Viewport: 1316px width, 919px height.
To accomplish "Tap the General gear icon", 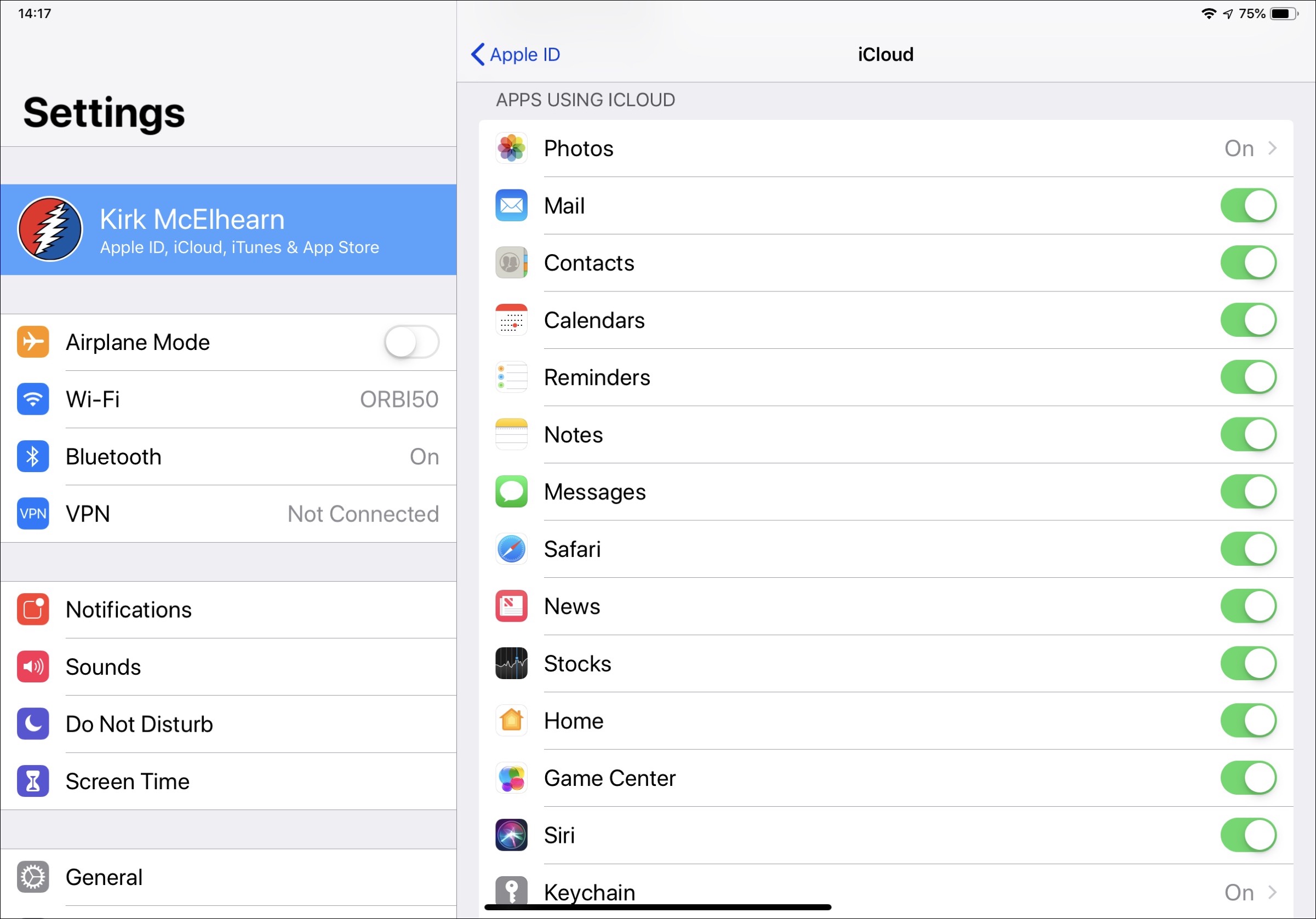I will click(33, 877).
